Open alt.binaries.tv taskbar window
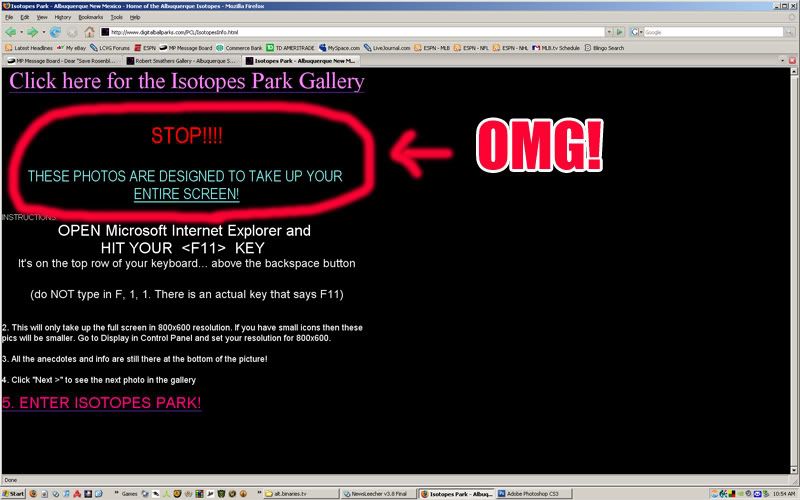The height and width of the screenshot is (500, 800). 301,494
